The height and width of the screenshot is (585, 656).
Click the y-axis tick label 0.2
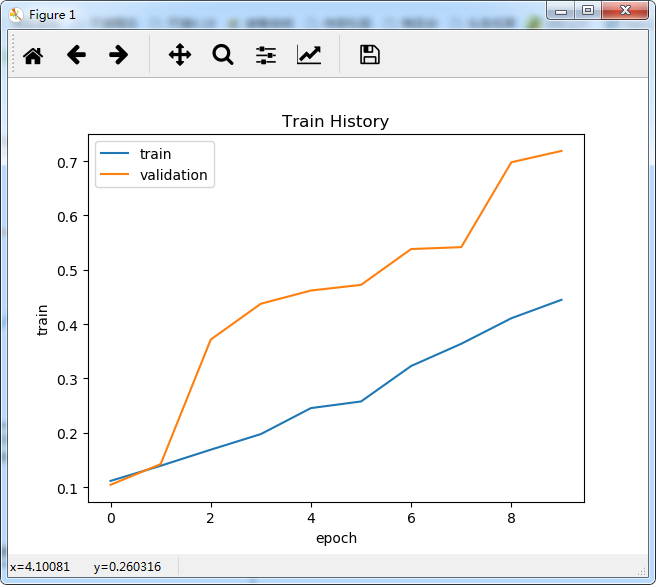click(67, 434)
